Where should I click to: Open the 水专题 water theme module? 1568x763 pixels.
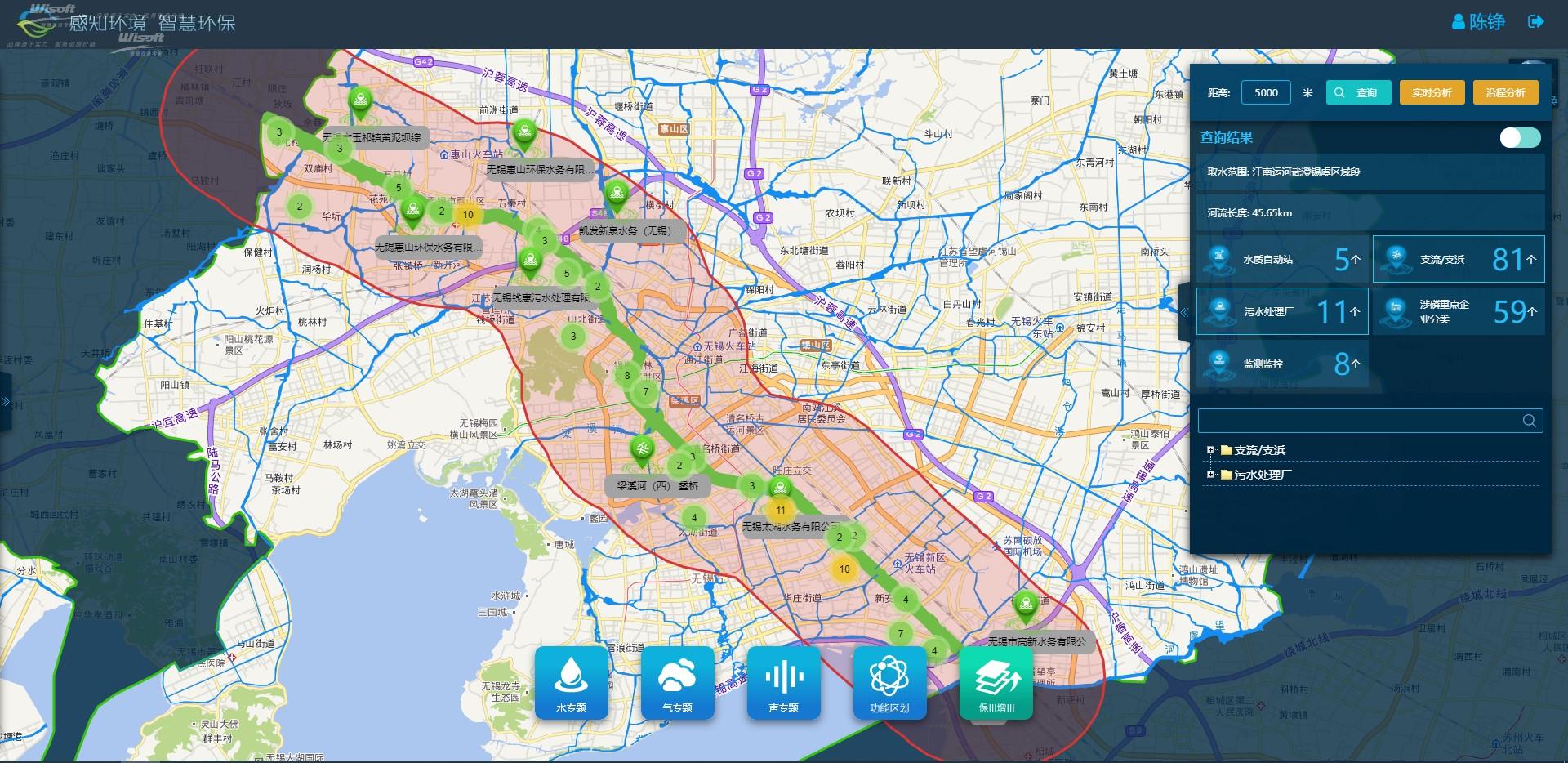coord(571,683)
